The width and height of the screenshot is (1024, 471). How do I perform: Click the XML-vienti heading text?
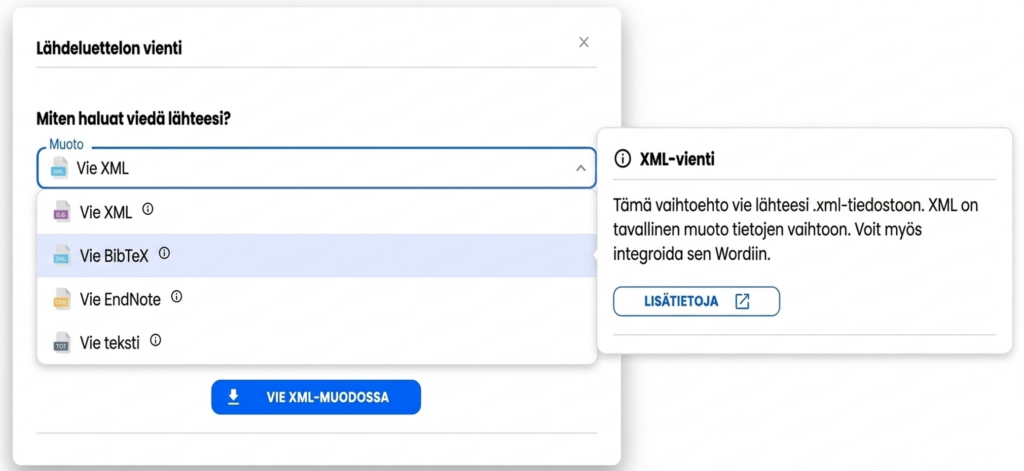pos(677,159)
